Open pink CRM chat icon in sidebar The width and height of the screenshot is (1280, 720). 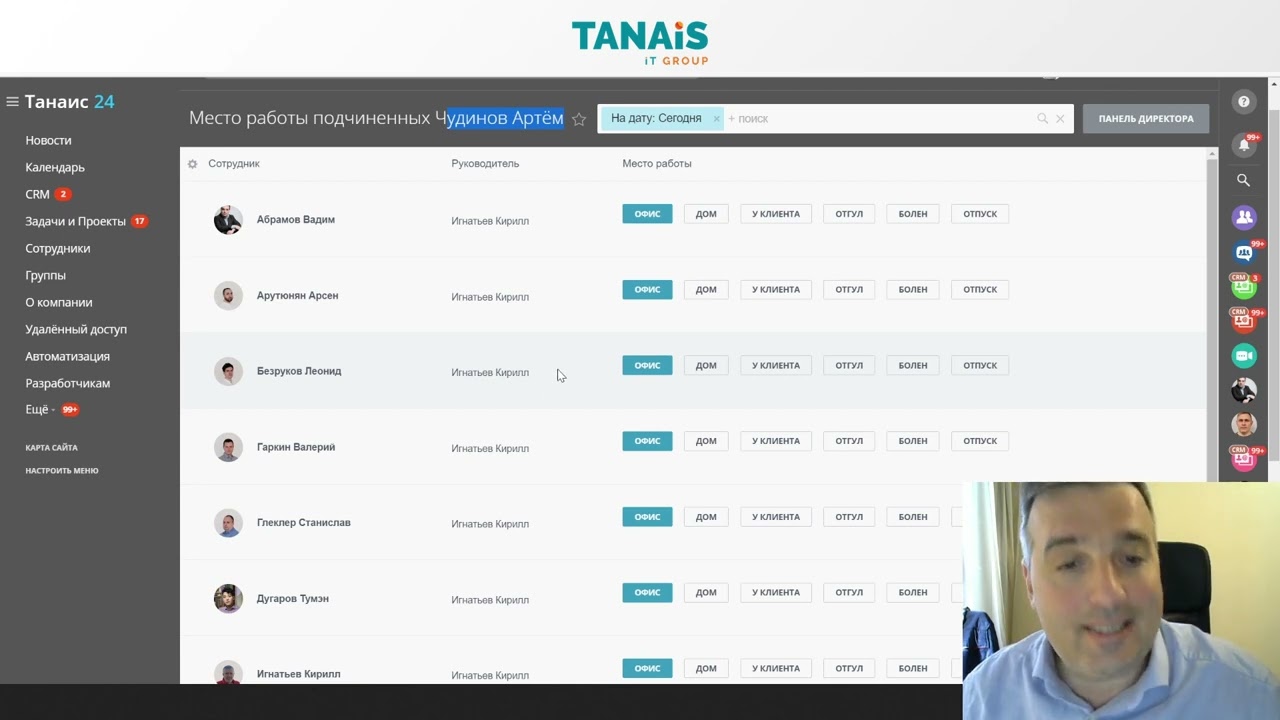coord(1244,459)
